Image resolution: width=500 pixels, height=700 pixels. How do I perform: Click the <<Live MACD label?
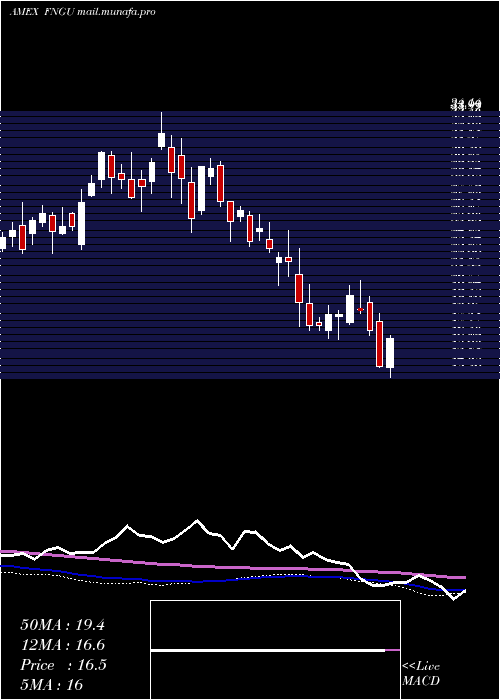(421, 673)
